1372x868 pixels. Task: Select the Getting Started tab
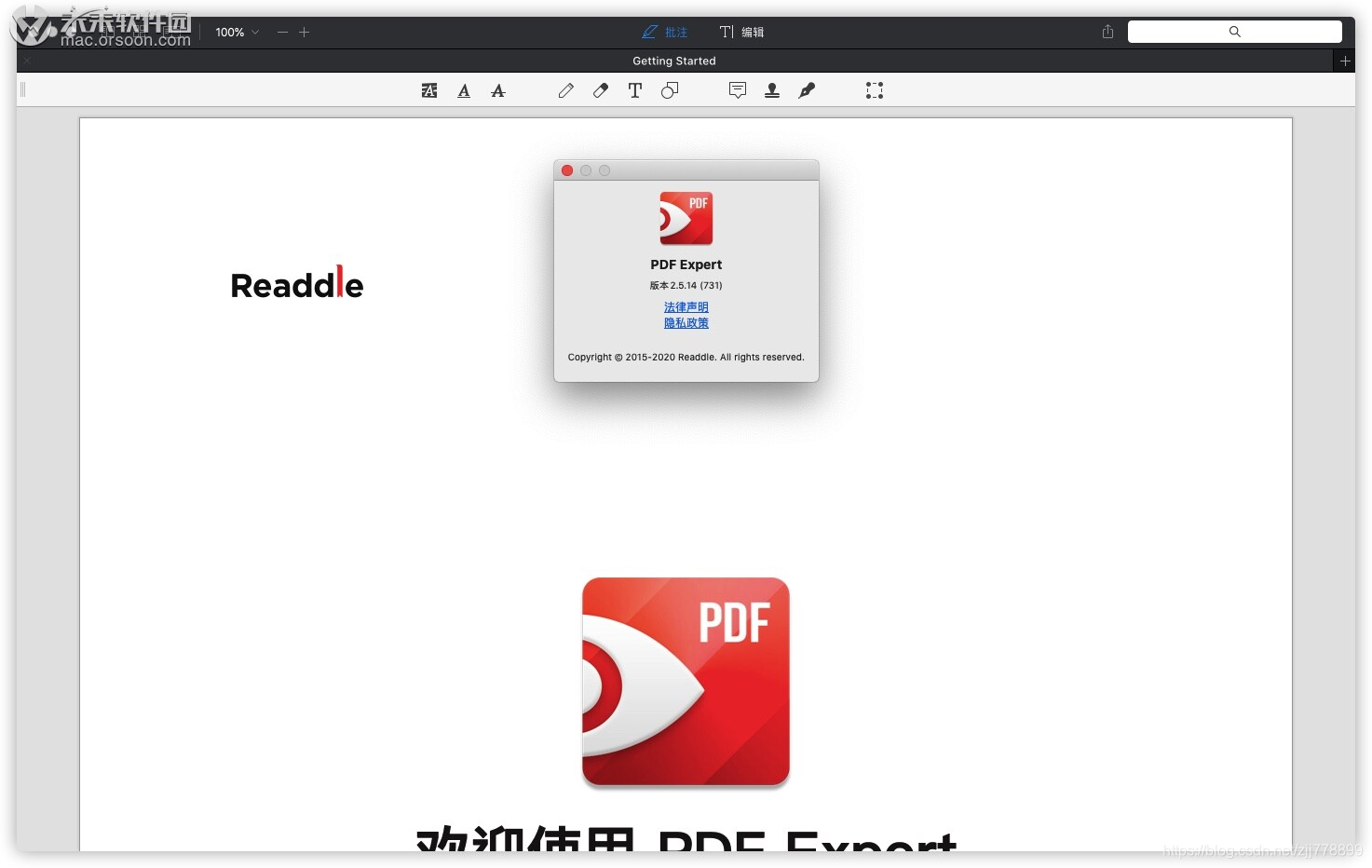click(x=674, y=61)
